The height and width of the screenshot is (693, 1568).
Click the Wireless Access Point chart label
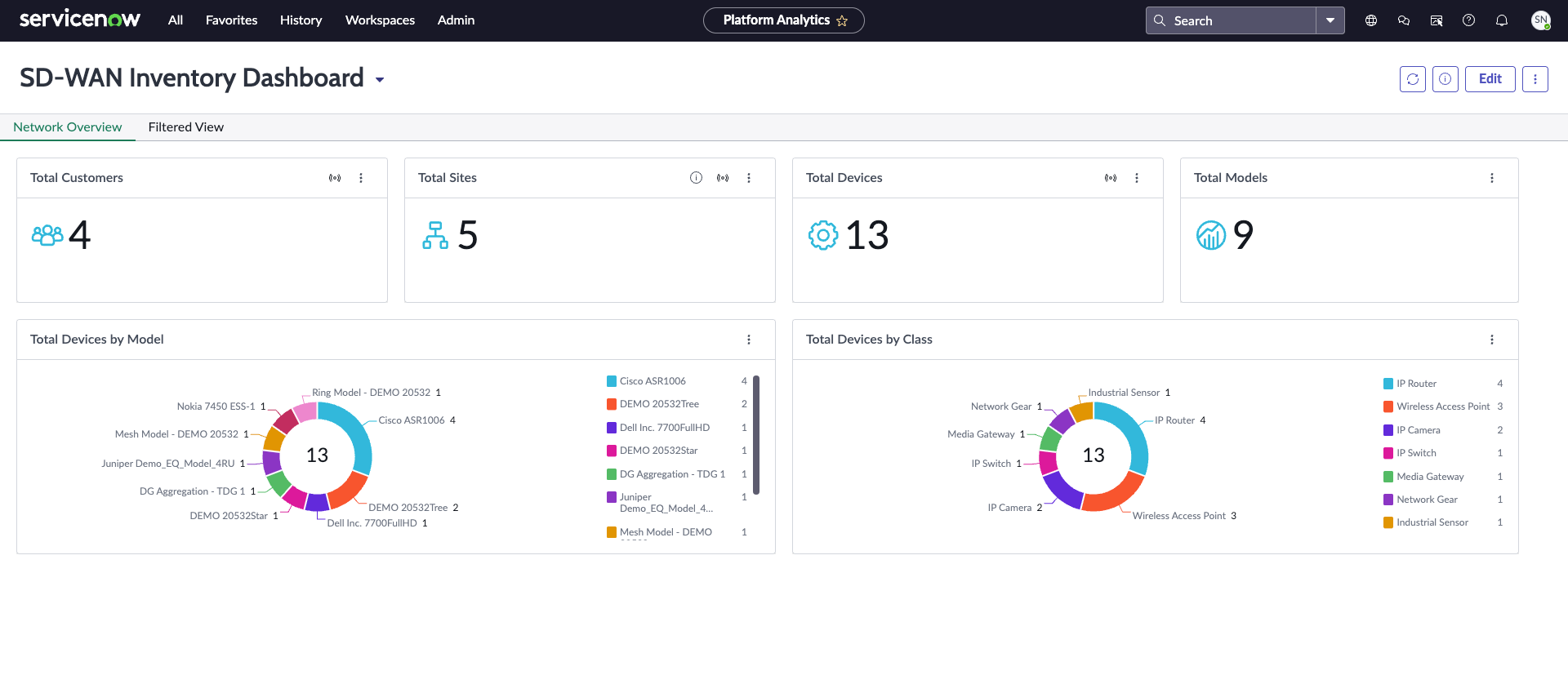[x=1184, y=516]
